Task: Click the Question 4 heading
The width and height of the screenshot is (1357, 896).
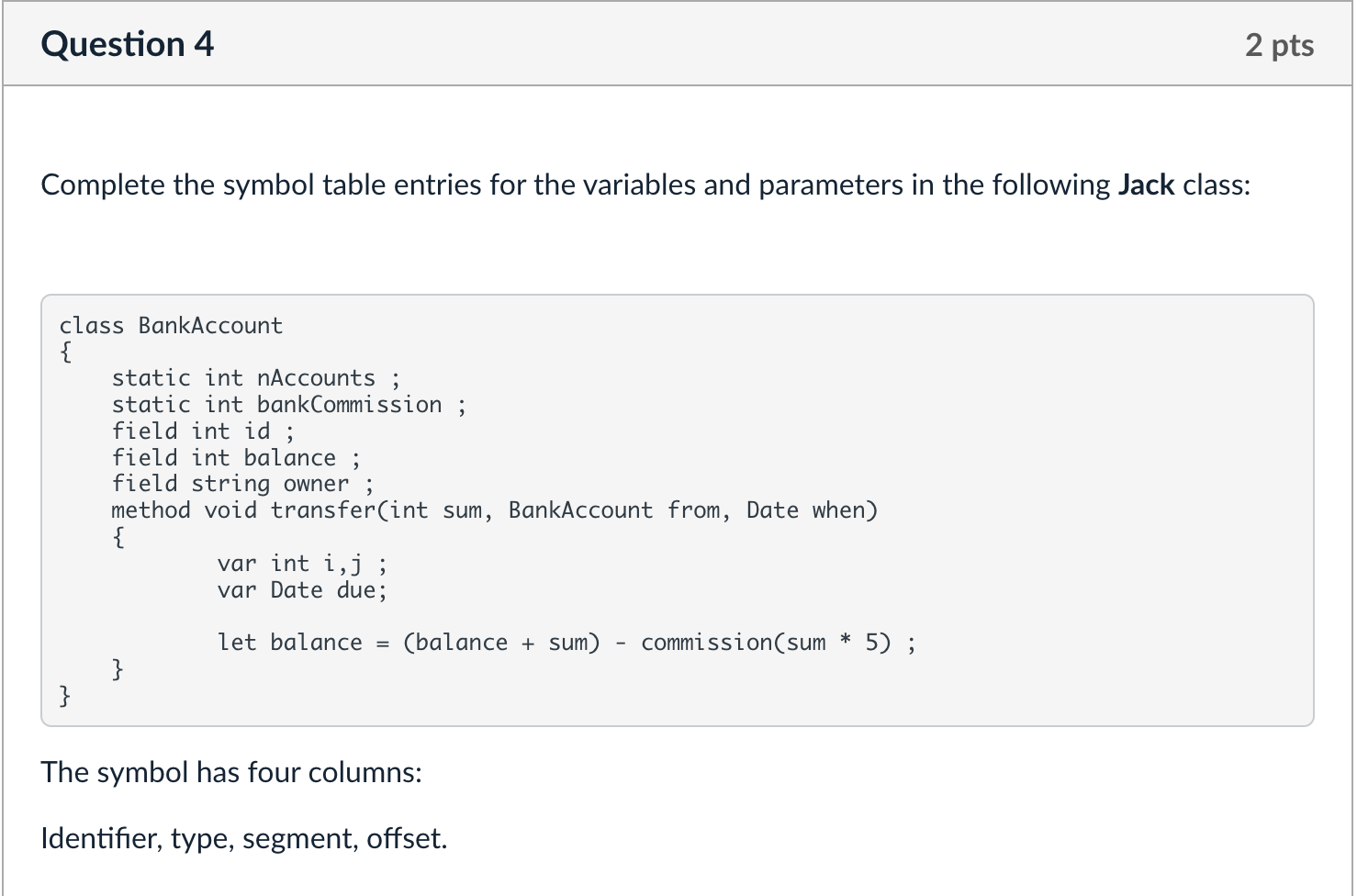Action: (127, 44)
